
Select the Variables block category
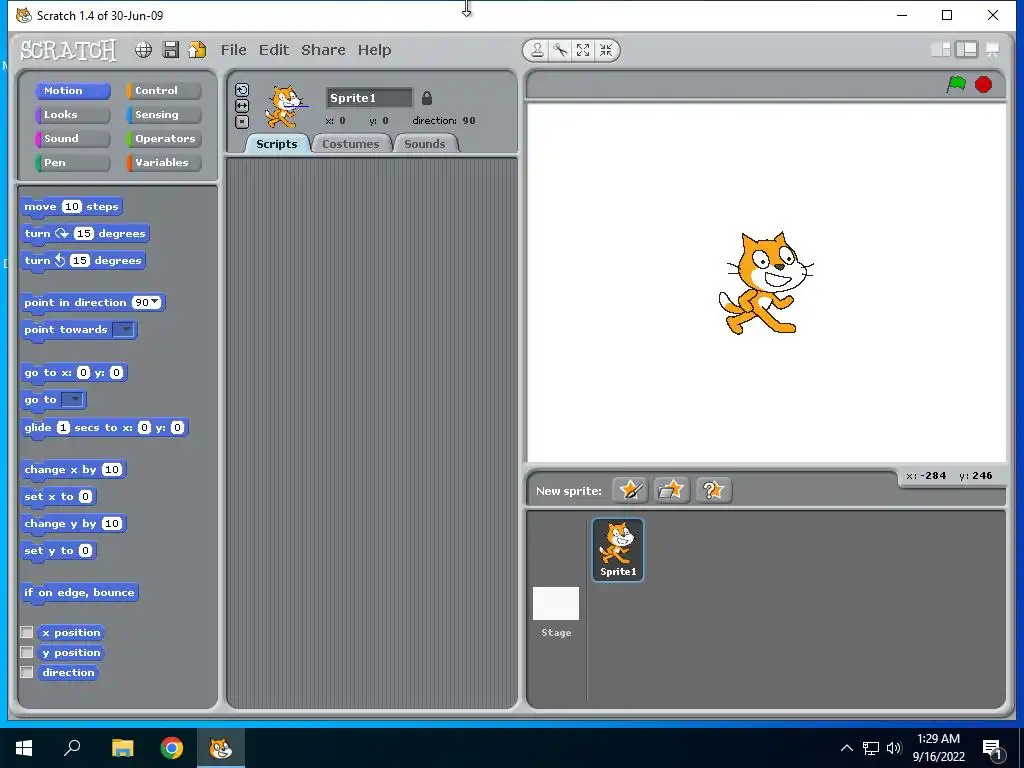pyautogui.click(x=163, y=163)
